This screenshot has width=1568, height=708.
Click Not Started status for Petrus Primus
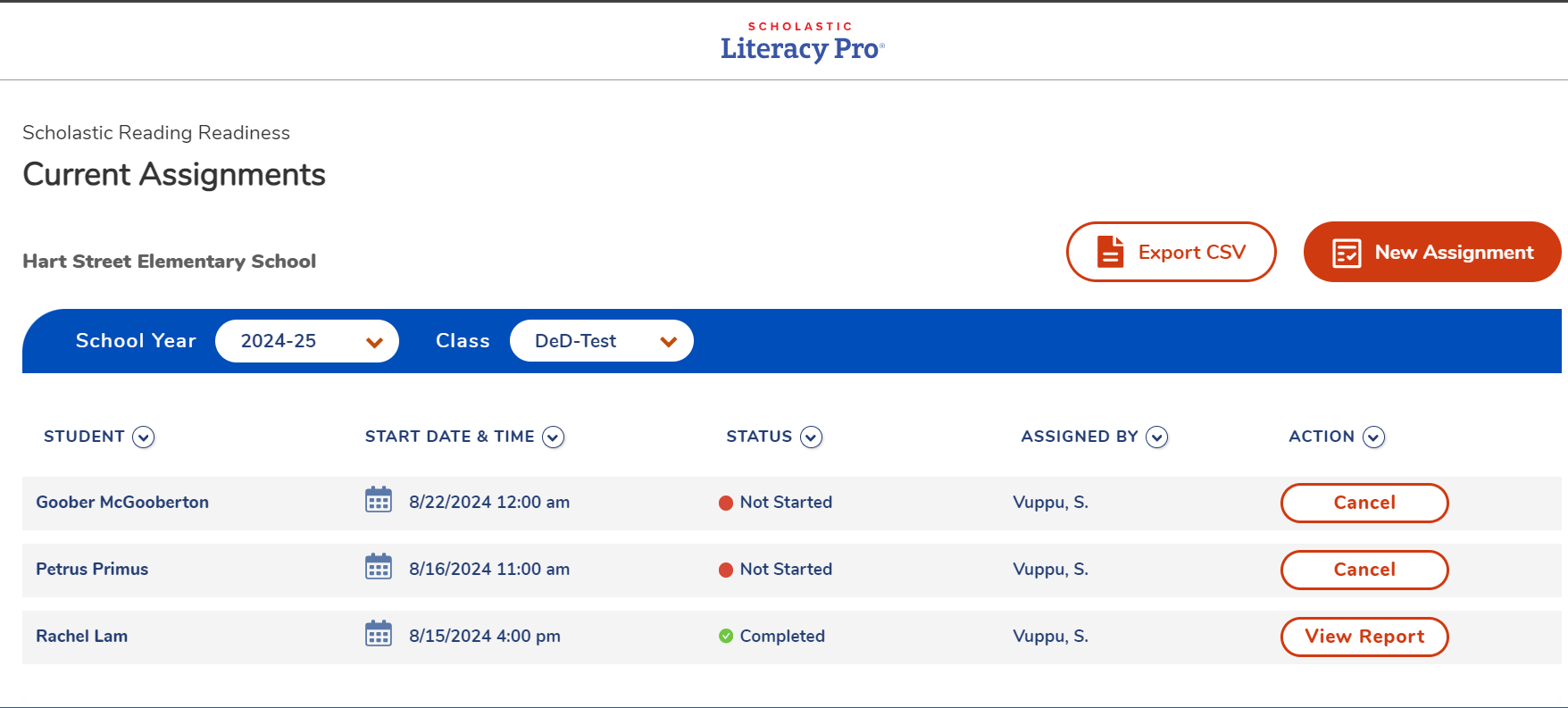[786, 569]
